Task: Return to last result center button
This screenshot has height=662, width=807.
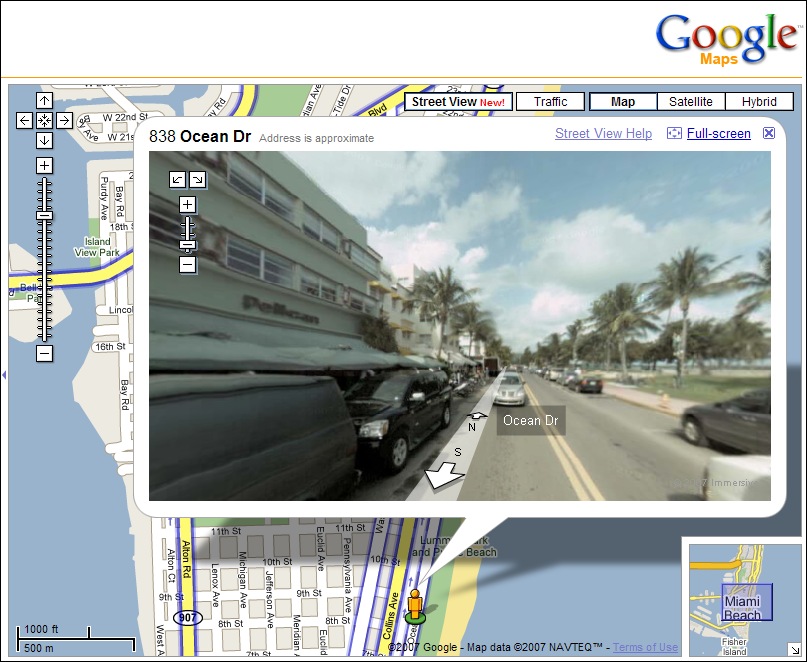Action: point(44,120)
